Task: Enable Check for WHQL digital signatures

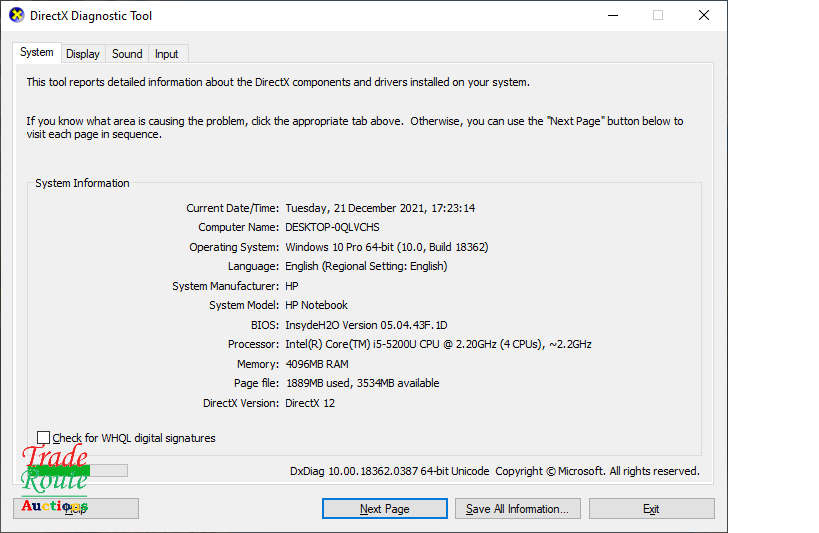Action: [43, 438]
